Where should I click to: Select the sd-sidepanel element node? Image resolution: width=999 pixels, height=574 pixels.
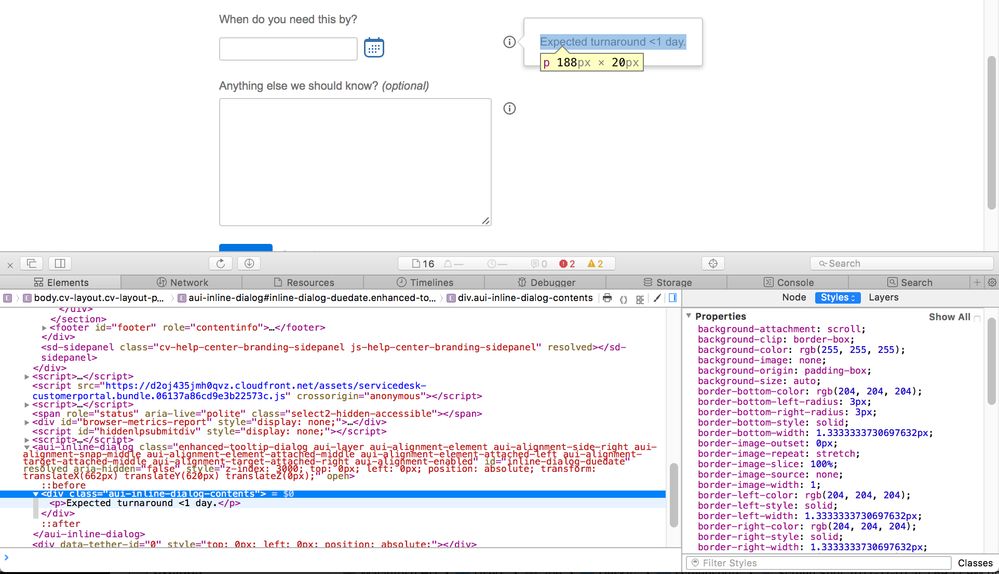tap(333, 352)
